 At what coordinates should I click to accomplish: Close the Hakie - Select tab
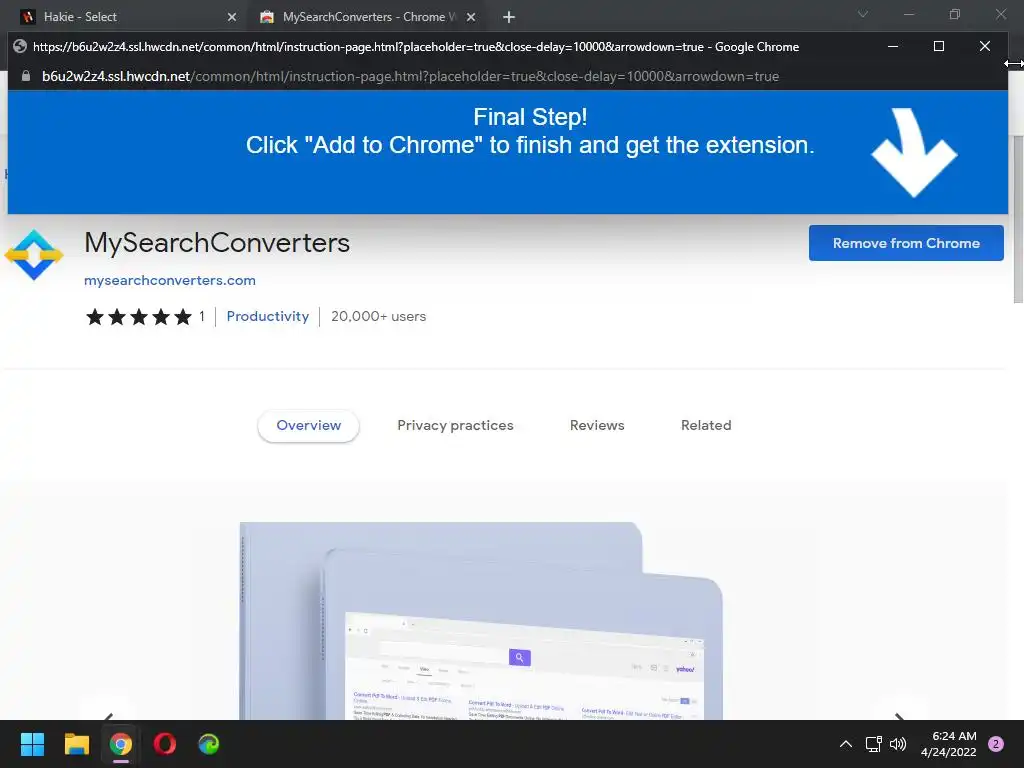coord(232,17)
